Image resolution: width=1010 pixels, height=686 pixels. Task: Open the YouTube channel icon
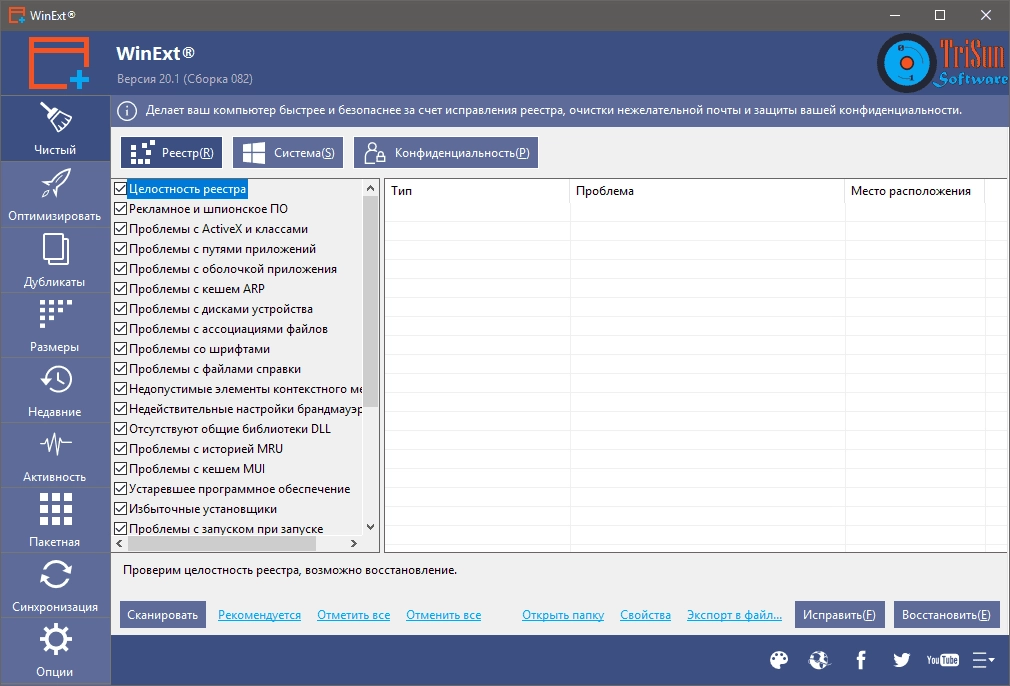(x=942, y=660)
